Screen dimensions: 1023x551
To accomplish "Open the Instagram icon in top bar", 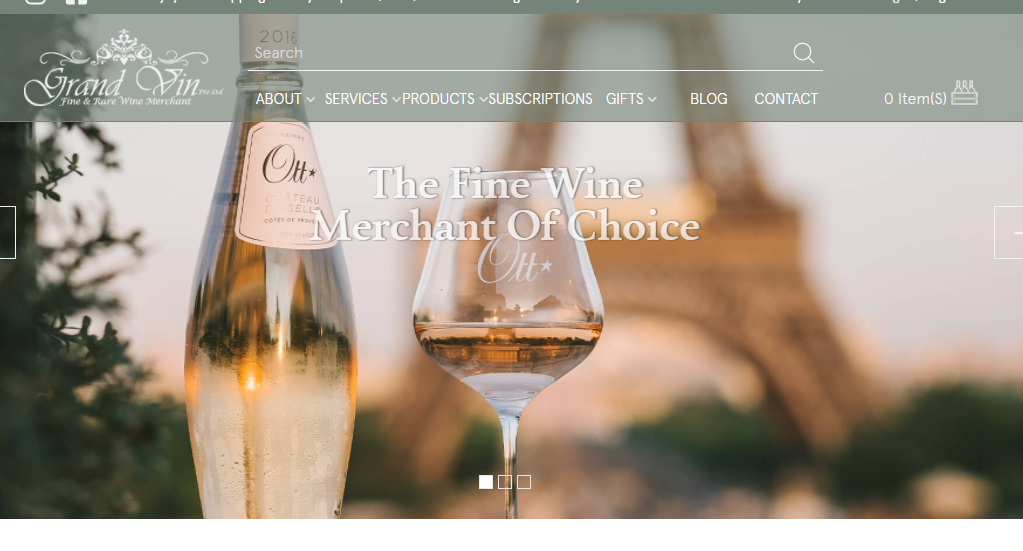I will pyautogui.click(x=35, y=2).
